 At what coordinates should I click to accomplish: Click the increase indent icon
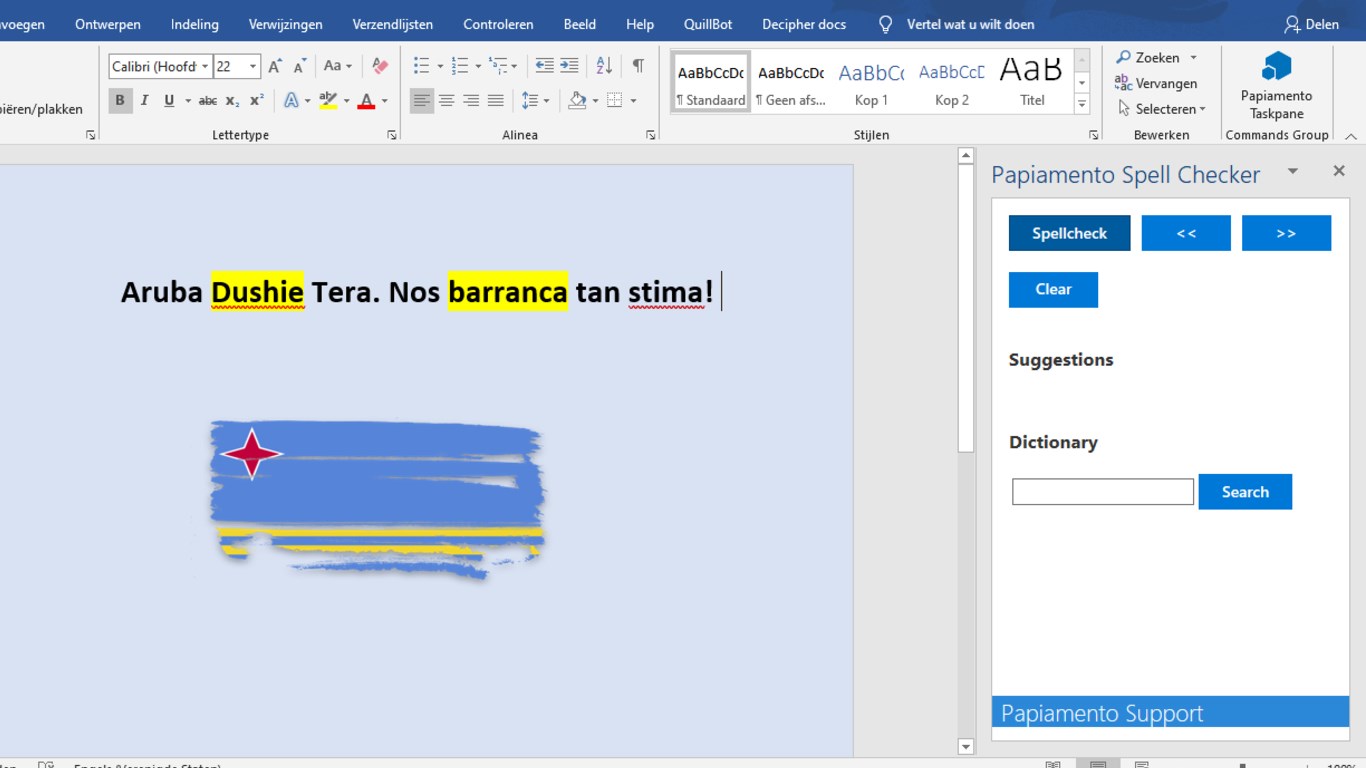569,66
